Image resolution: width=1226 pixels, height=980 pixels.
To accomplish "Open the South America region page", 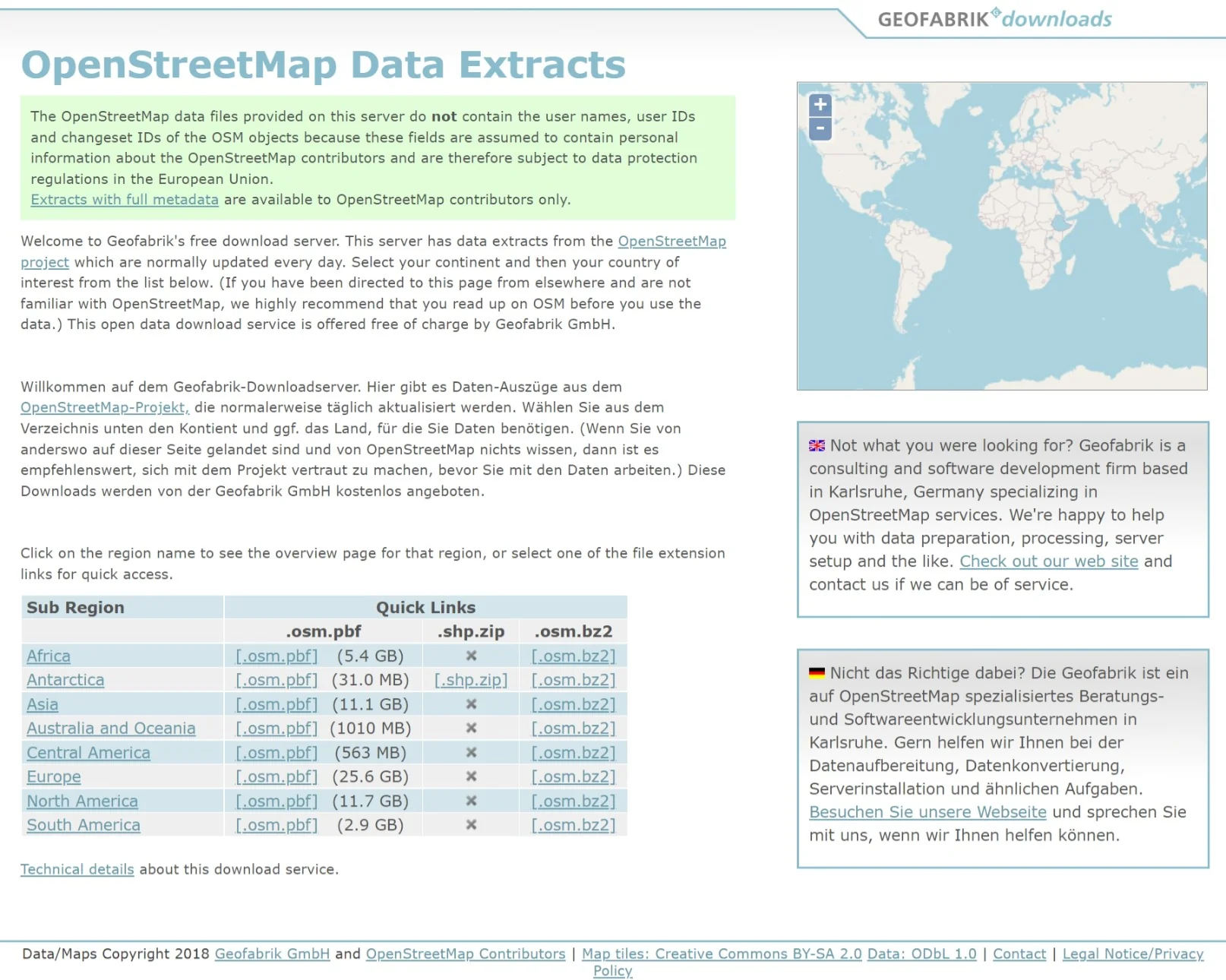I will 84,825.
